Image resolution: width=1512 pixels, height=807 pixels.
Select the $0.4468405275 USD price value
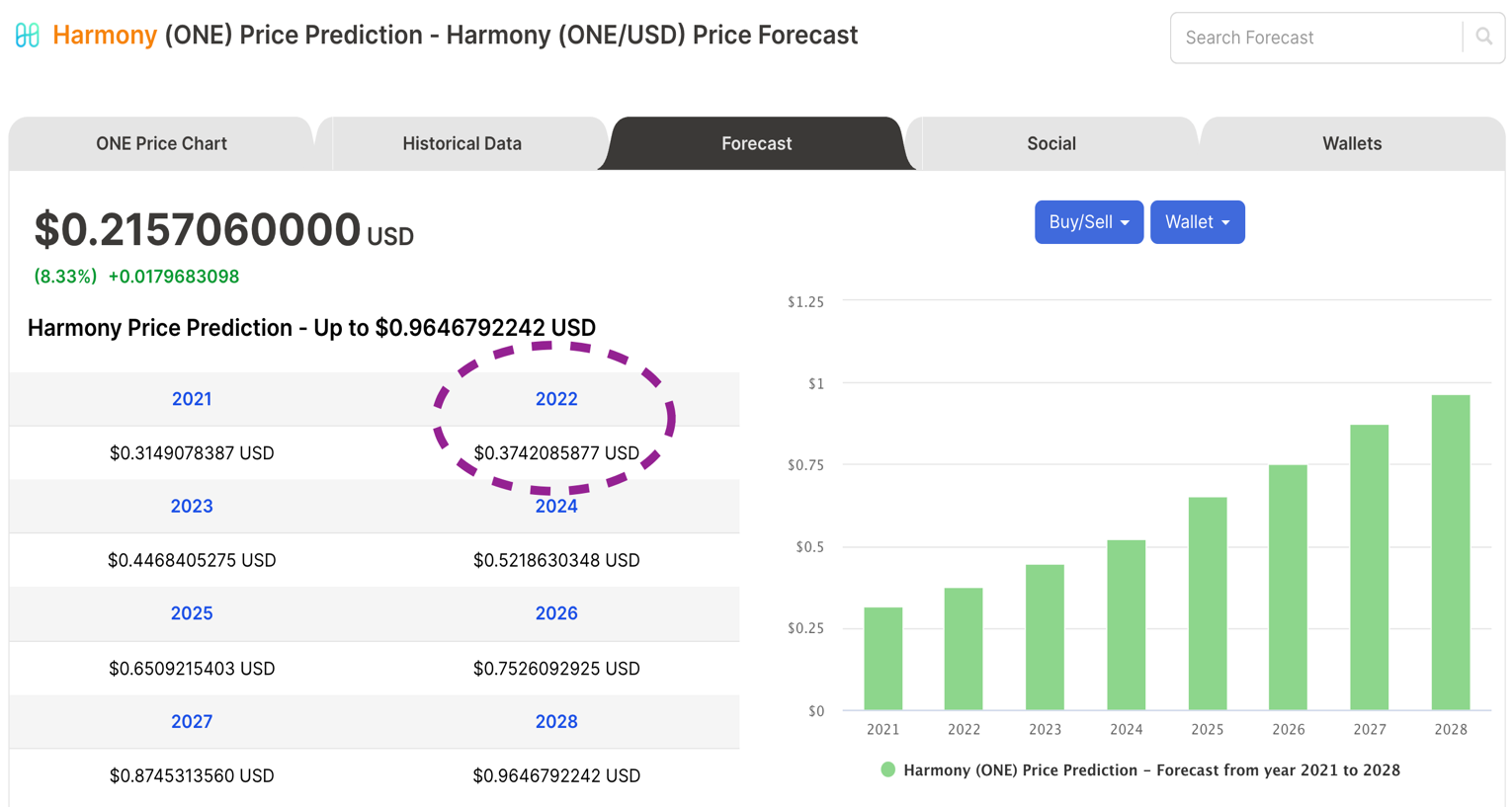(x=192, y=560)
